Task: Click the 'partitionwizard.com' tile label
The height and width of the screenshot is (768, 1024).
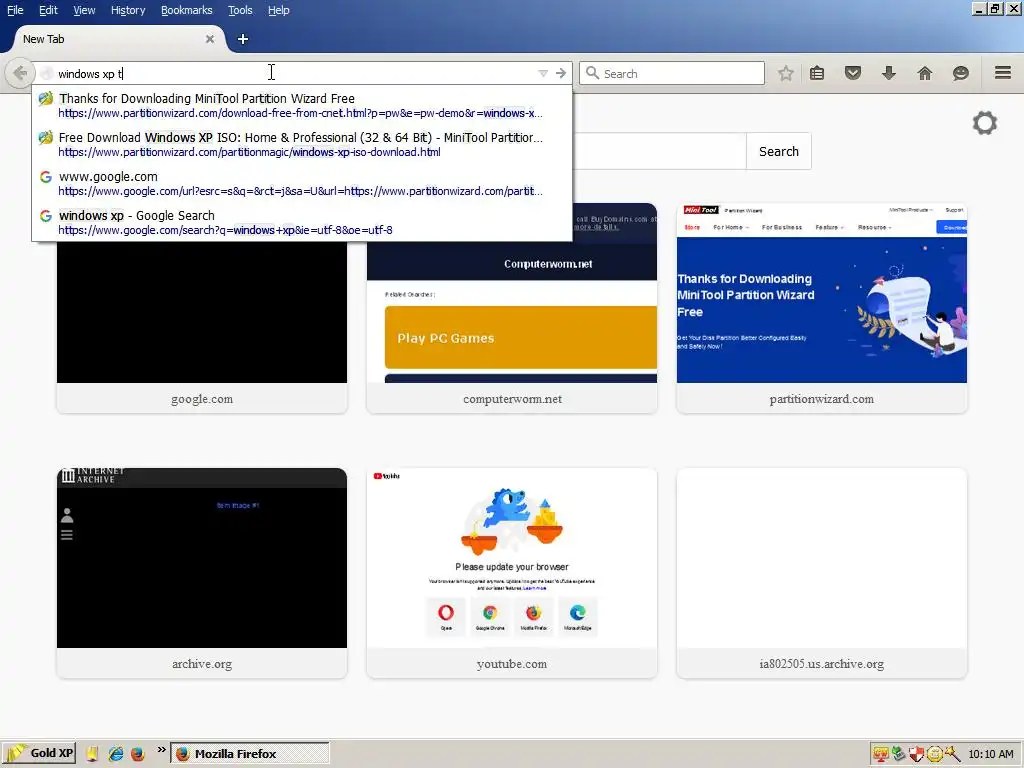Action: point(822,399)
